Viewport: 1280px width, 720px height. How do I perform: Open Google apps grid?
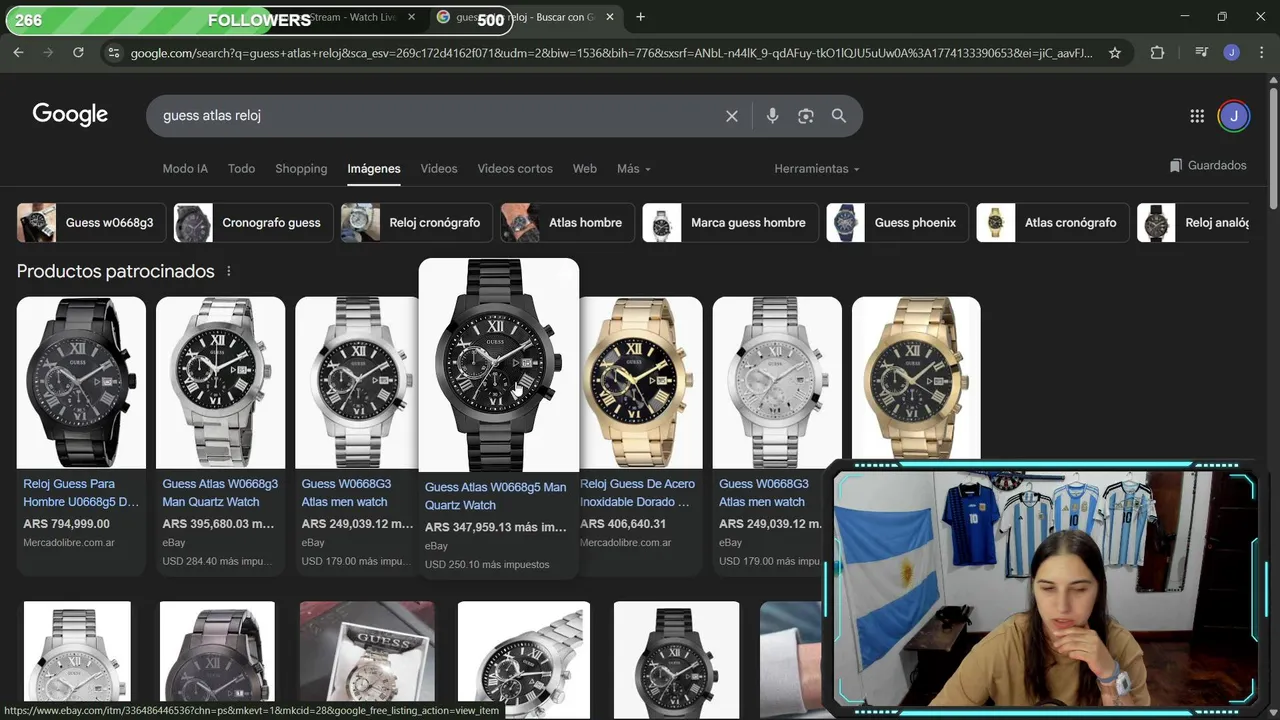(1197, 116)
